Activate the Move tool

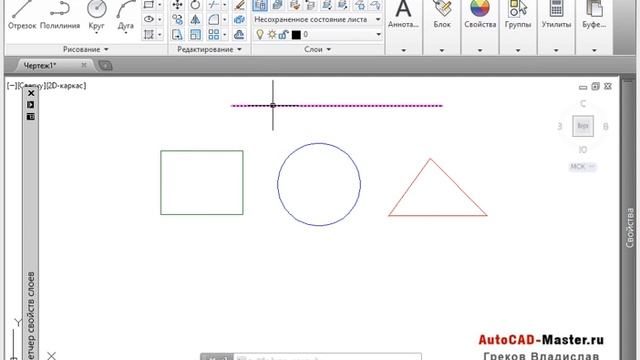point(177,4)
